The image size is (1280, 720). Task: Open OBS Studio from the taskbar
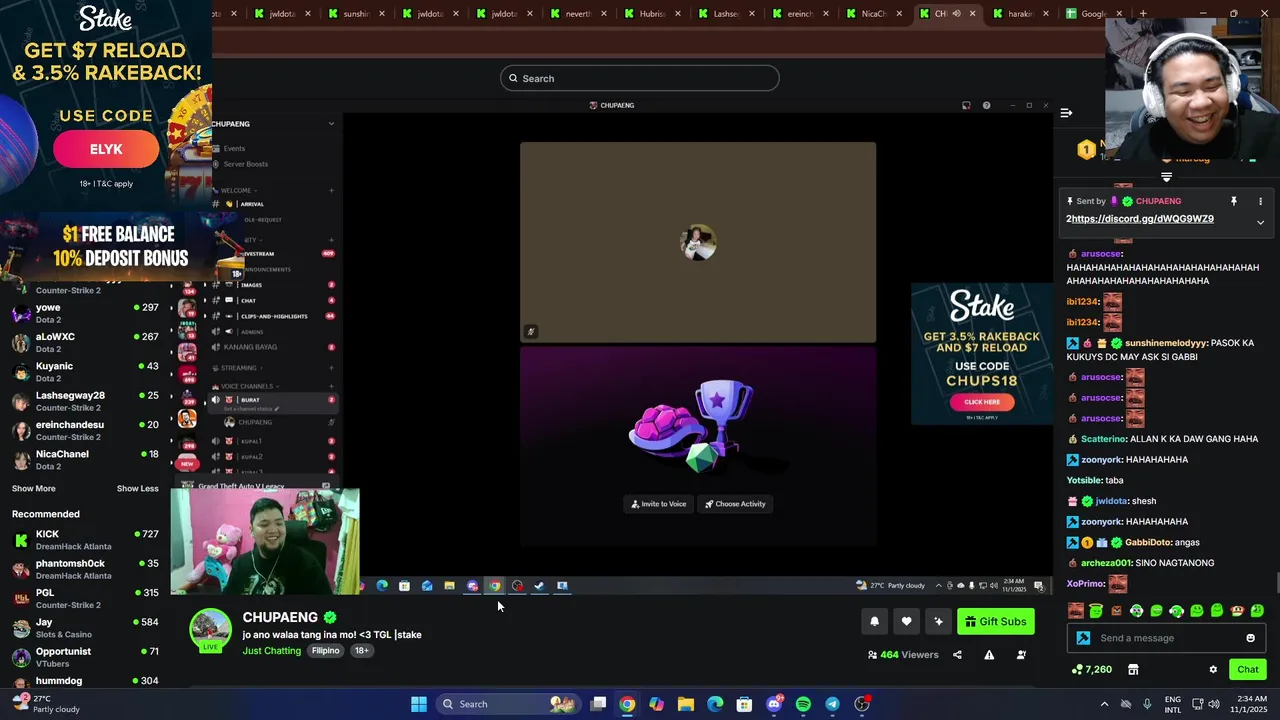pyautogui.click(x=862, y=704)
